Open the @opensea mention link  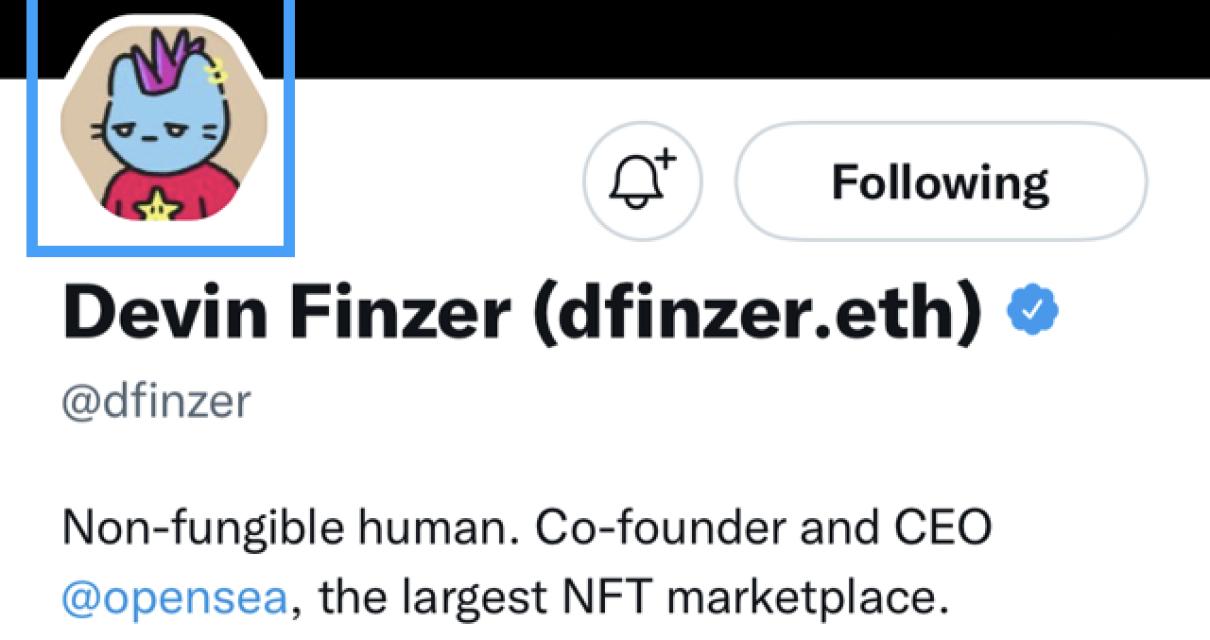coord(176,599)
